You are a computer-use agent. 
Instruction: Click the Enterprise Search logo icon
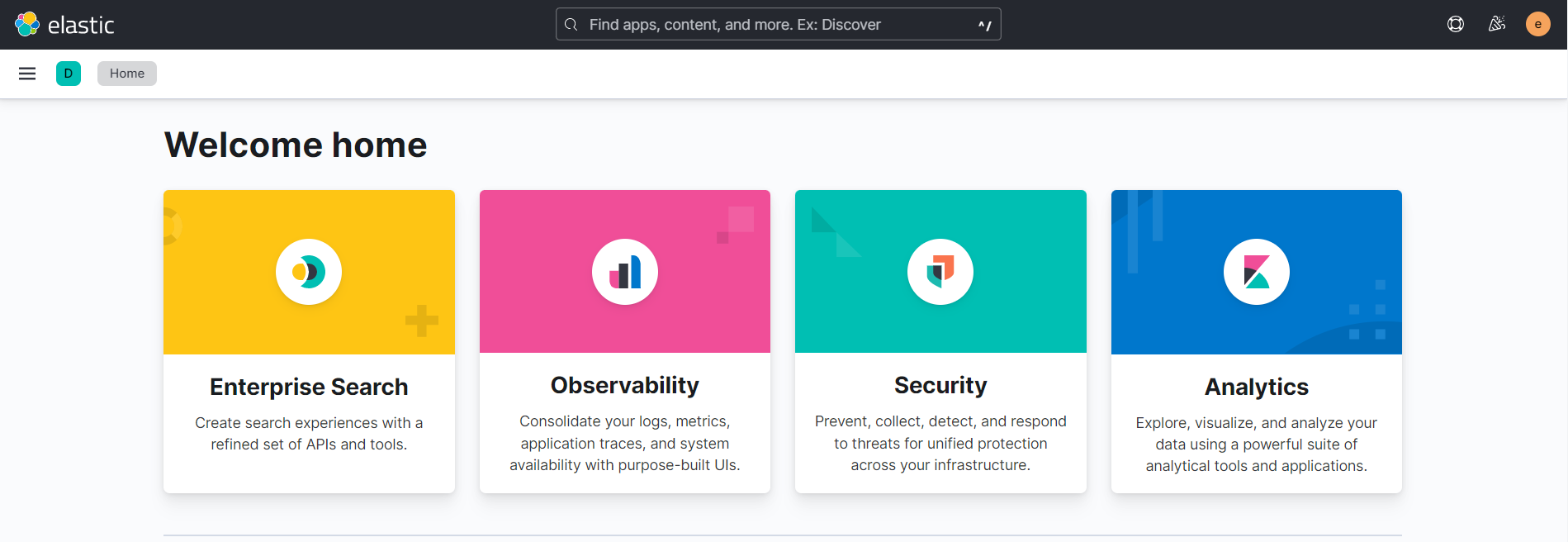pyautogui.click(x=309, y=272)
